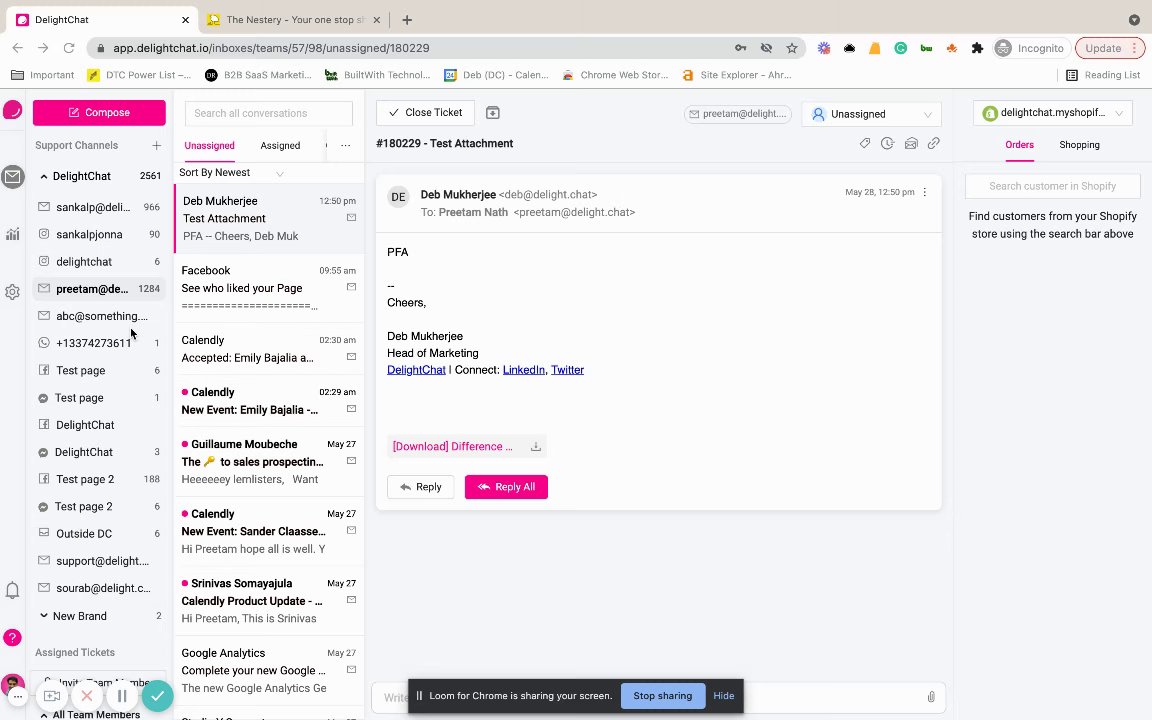Open the Twitter link in the signature
The width and height of the screenshot is (1152, 720).
click(567, 370)
